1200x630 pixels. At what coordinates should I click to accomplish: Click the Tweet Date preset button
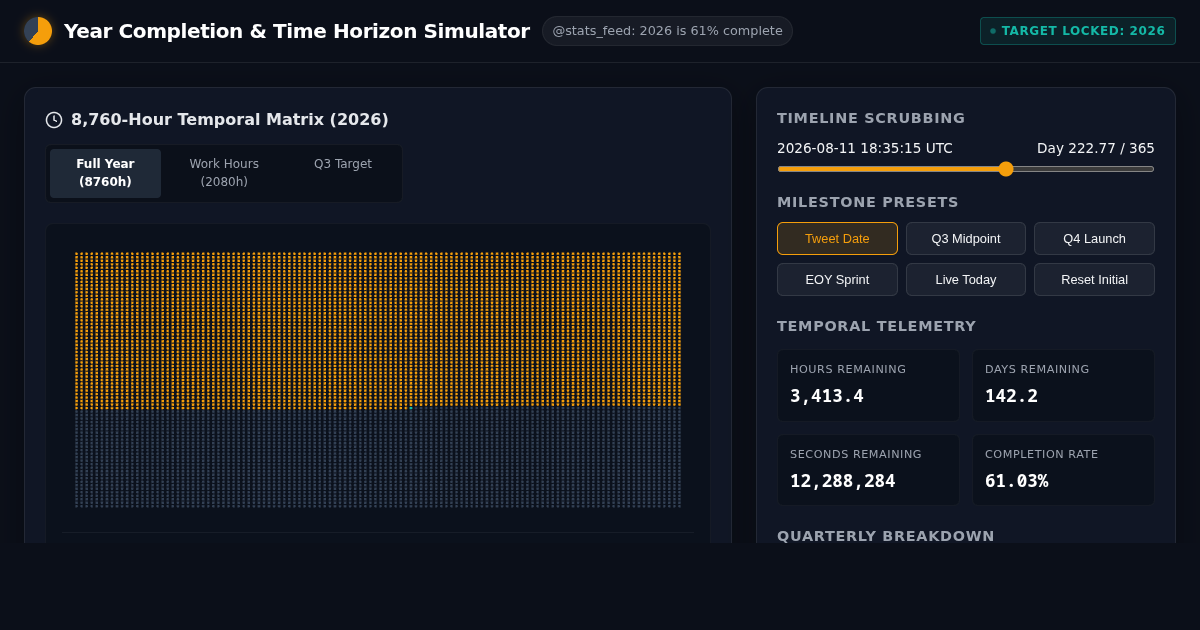[x=837, y=239]
